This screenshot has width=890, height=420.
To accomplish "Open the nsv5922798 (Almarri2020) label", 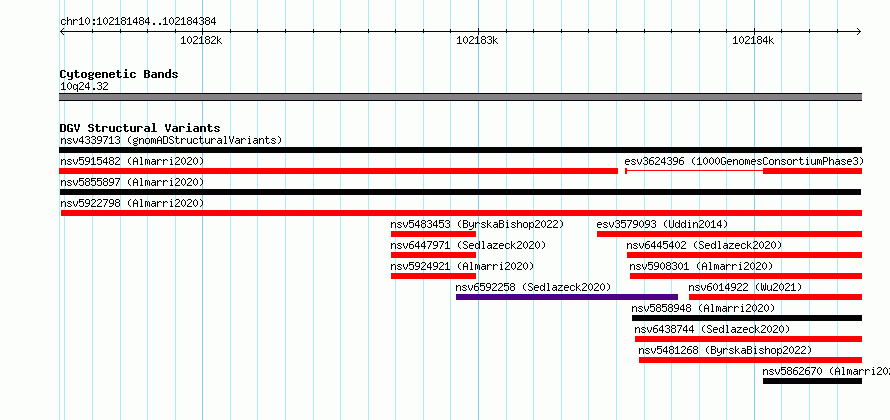I will tap(132, 203).
